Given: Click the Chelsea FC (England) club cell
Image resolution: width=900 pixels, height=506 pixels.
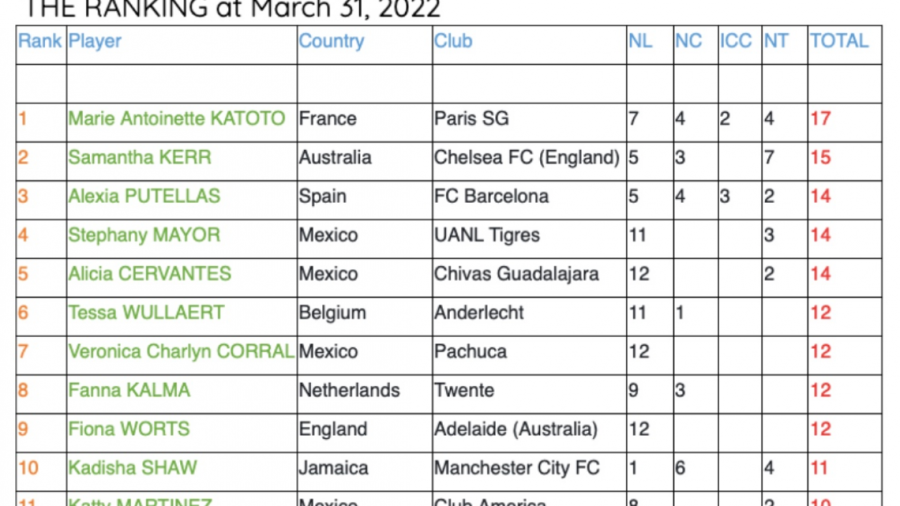Looking at the screenshot, I should click(x=527, y=157).
